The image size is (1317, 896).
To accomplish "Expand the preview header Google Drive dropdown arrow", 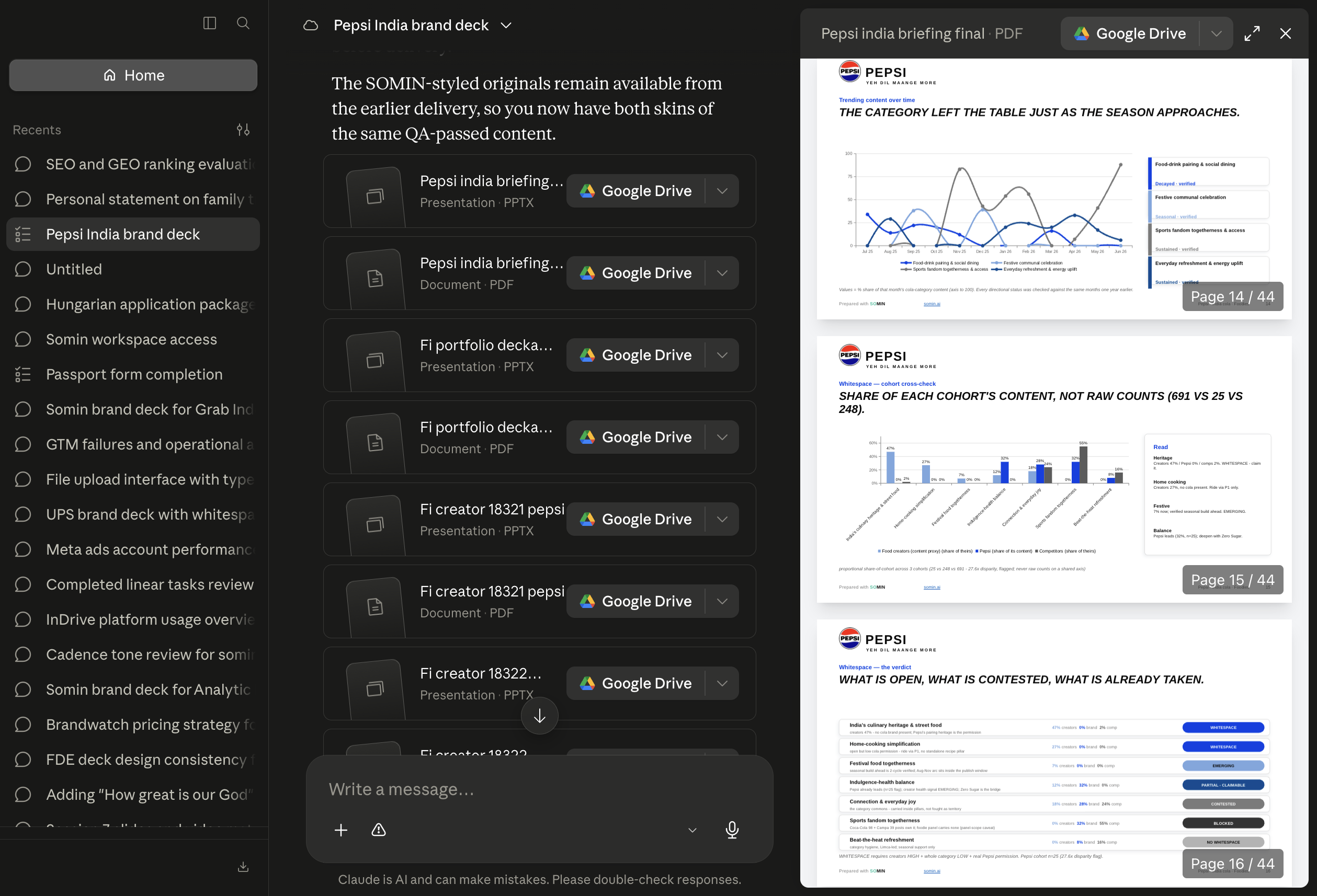I will [x=1216, y=34].
